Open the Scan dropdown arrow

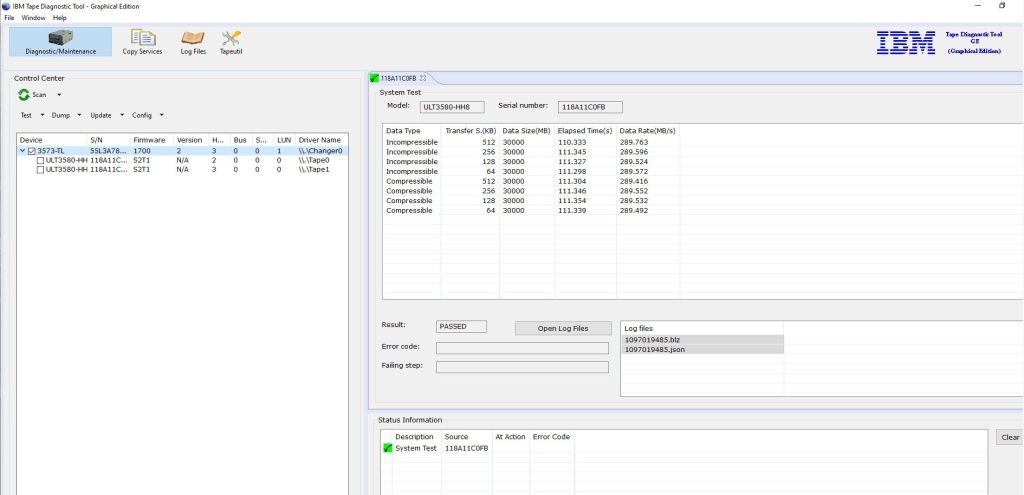point(59,95)
